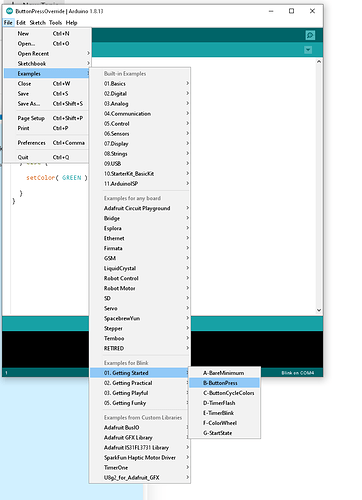Open Adafruit Circuit Playground examples
Image resolution: width=362 pixels, height=500 pixels.
(140, 208)
